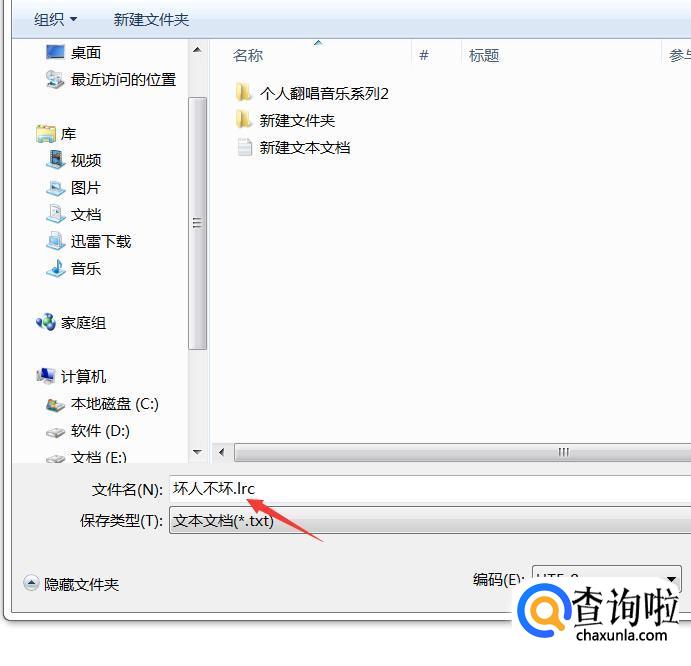
Task: Select the Xunlei Downloads (迅雷下载) icon
Action: click(x=56, y=241)
